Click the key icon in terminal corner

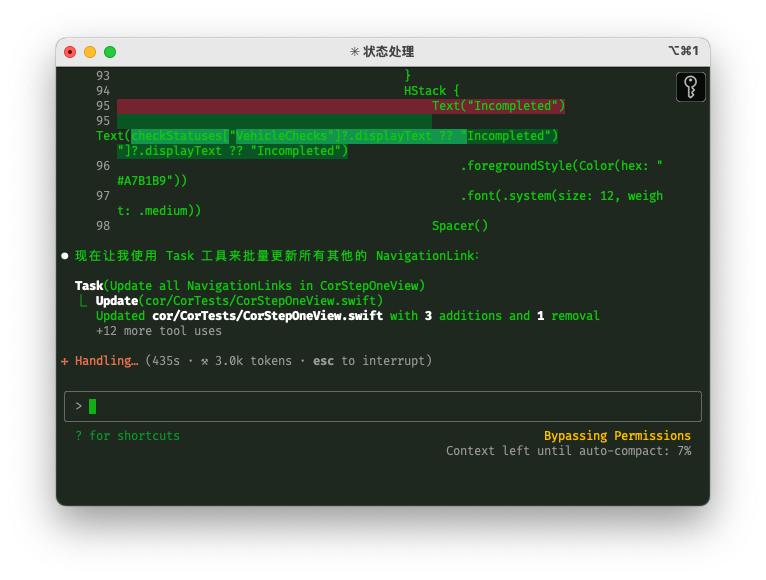click(690, 87)
